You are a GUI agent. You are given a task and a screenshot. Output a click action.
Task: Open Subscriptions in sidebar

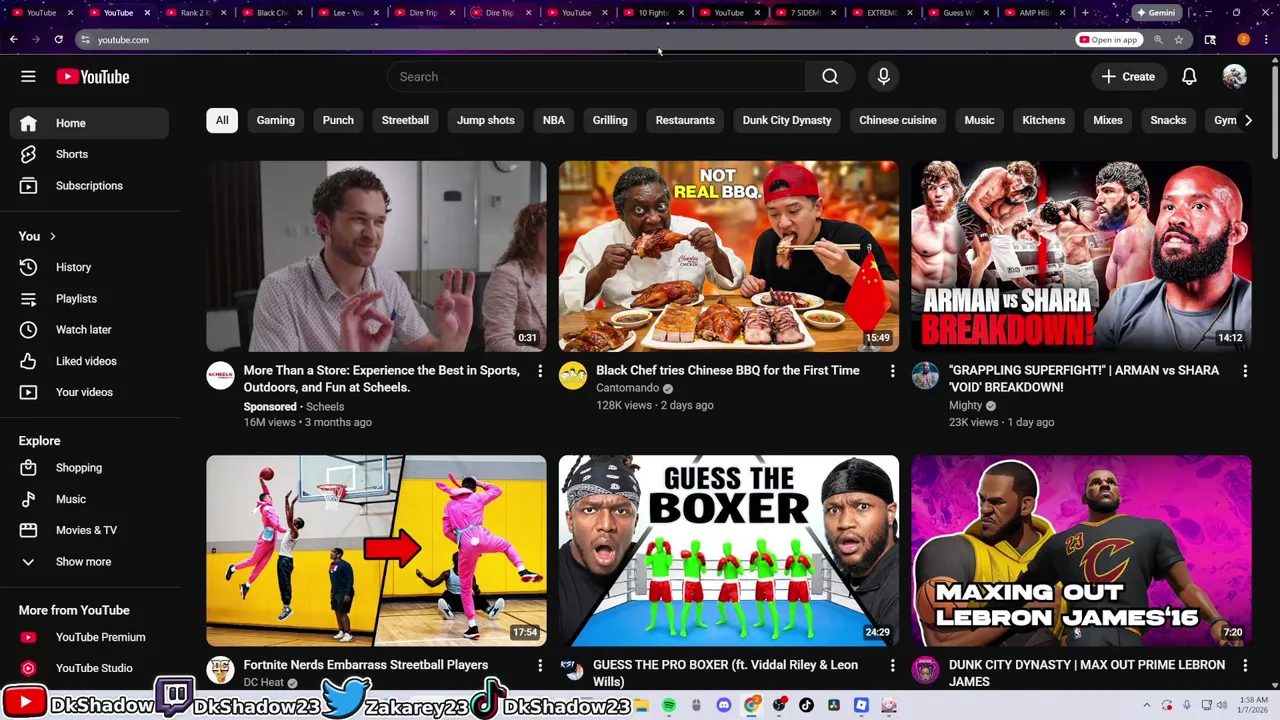(x=90, y=186)
